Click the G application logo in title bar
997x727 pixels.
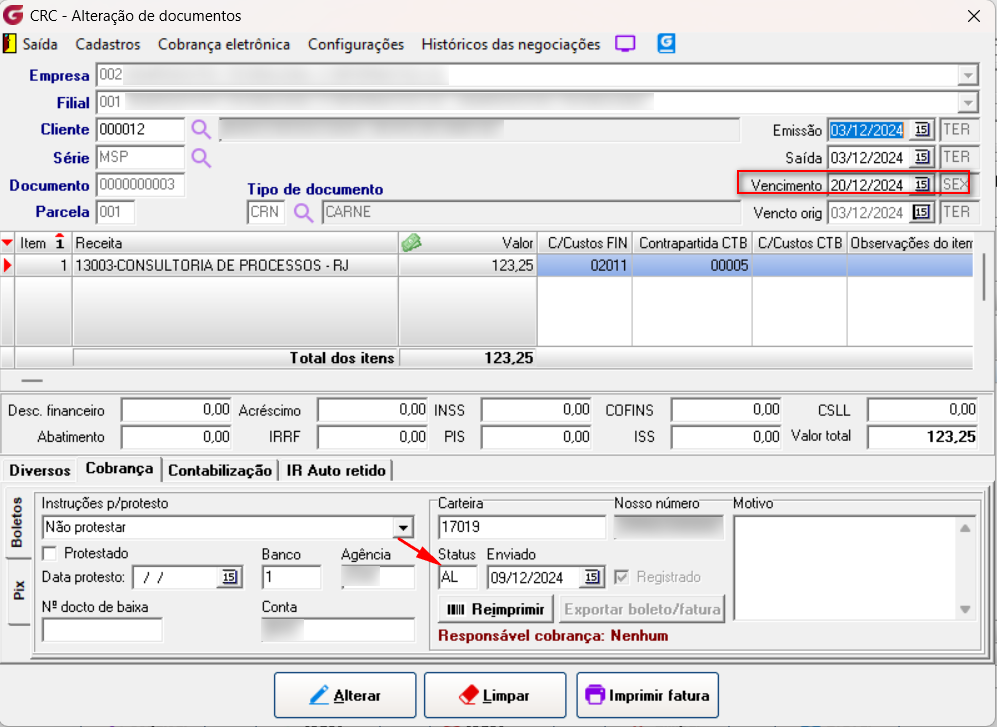coord(13,15)
